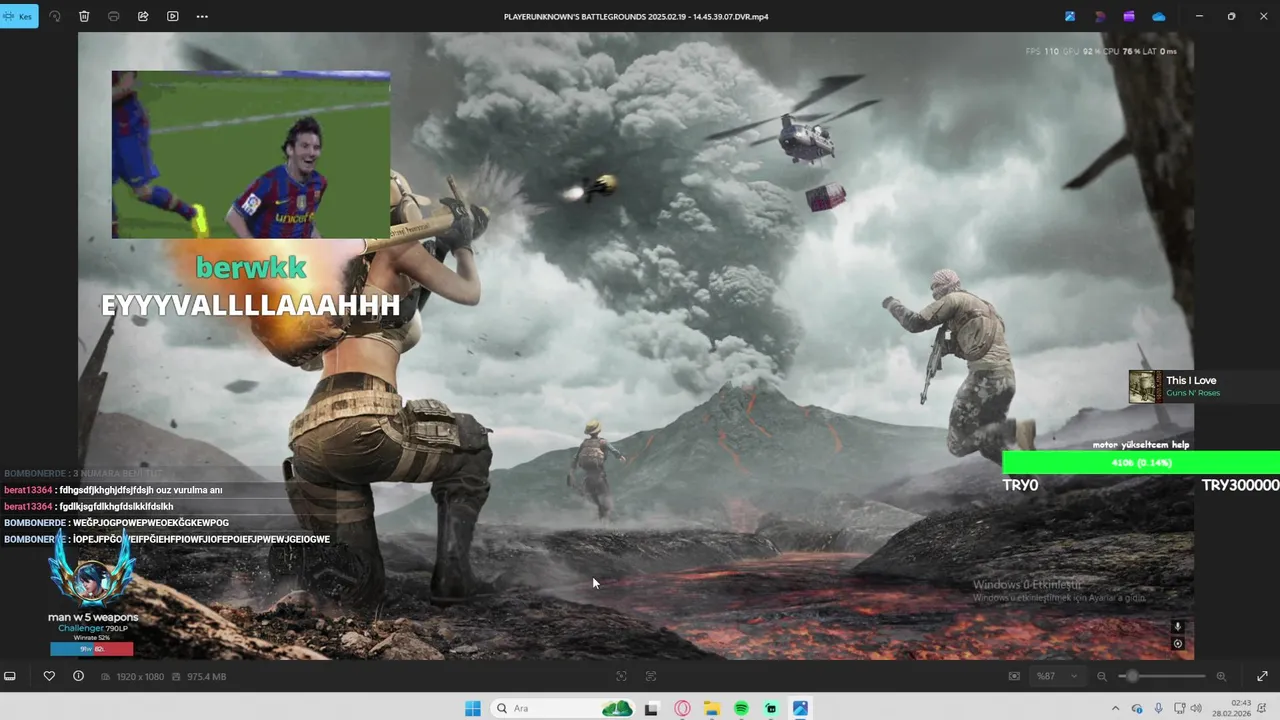The height and width of the screenshot is (720, 1280).
Task: Open the %87 zoom level dropdown
Action: coord(1056,676)
